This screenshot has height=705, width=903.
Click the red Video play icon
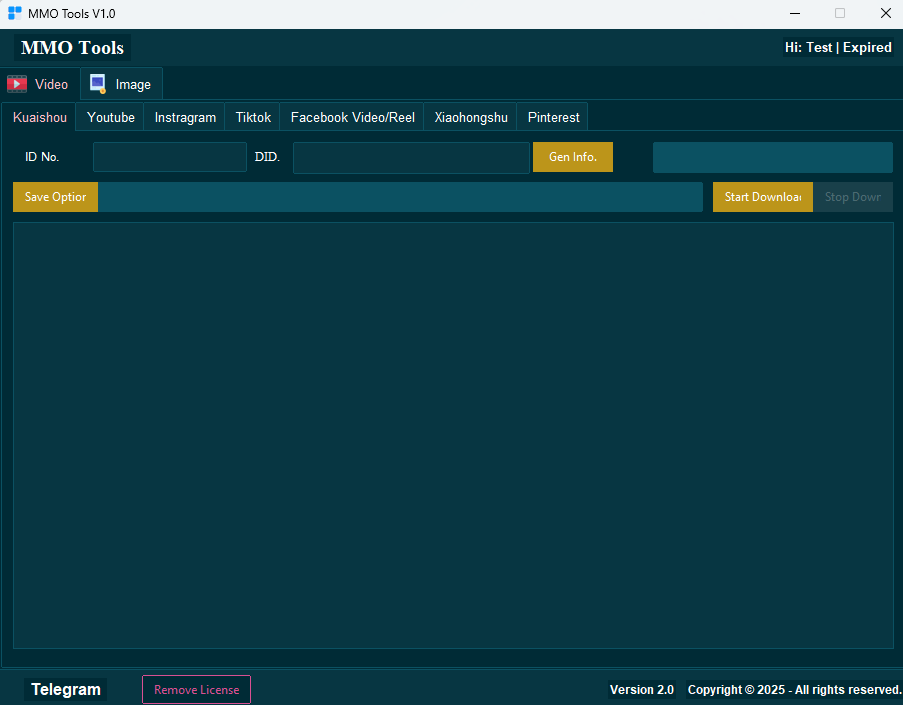17,84
